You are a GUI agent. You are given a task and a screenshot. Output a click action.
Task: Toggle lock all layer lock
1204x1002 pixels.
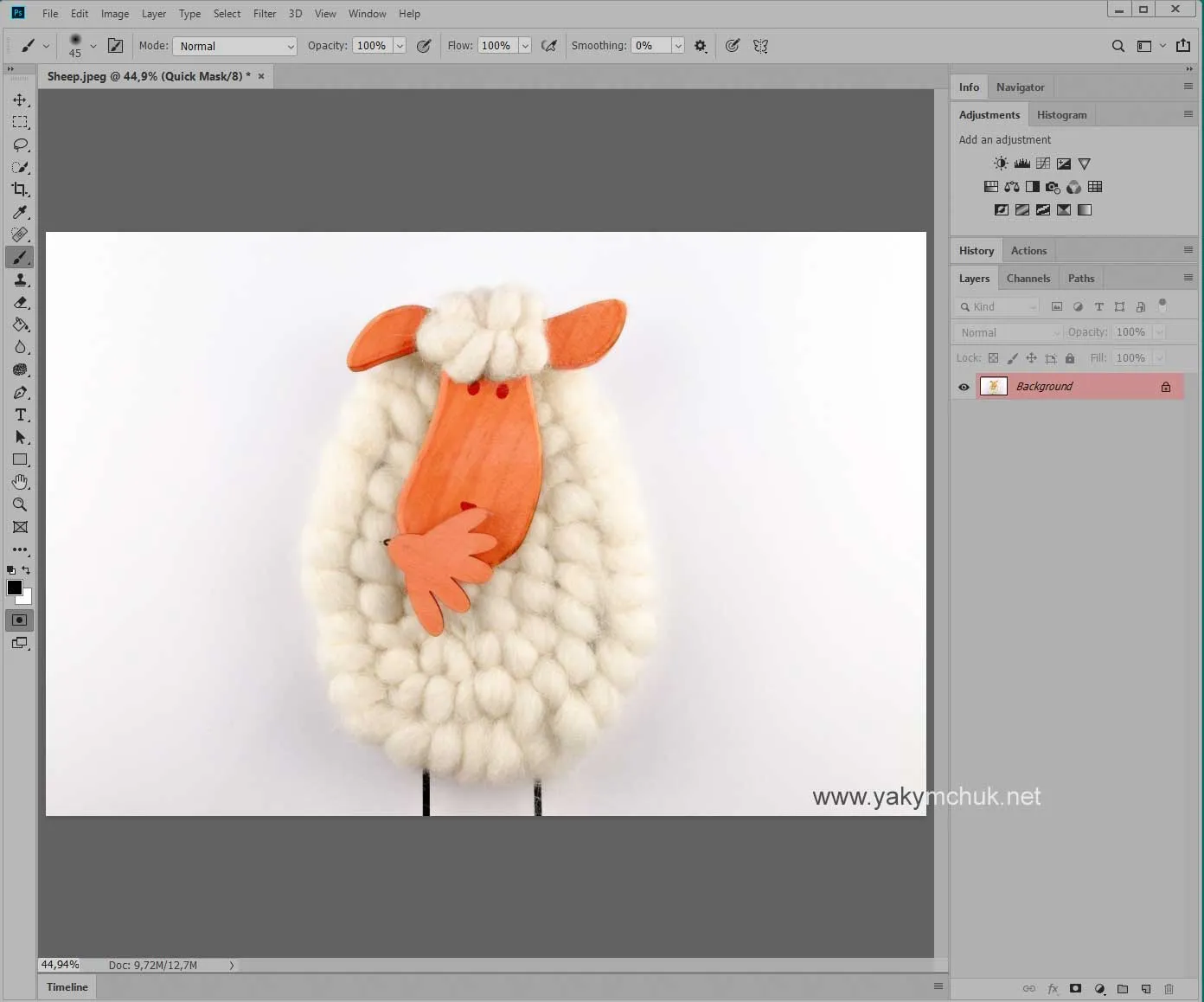tap(1070, 358)
